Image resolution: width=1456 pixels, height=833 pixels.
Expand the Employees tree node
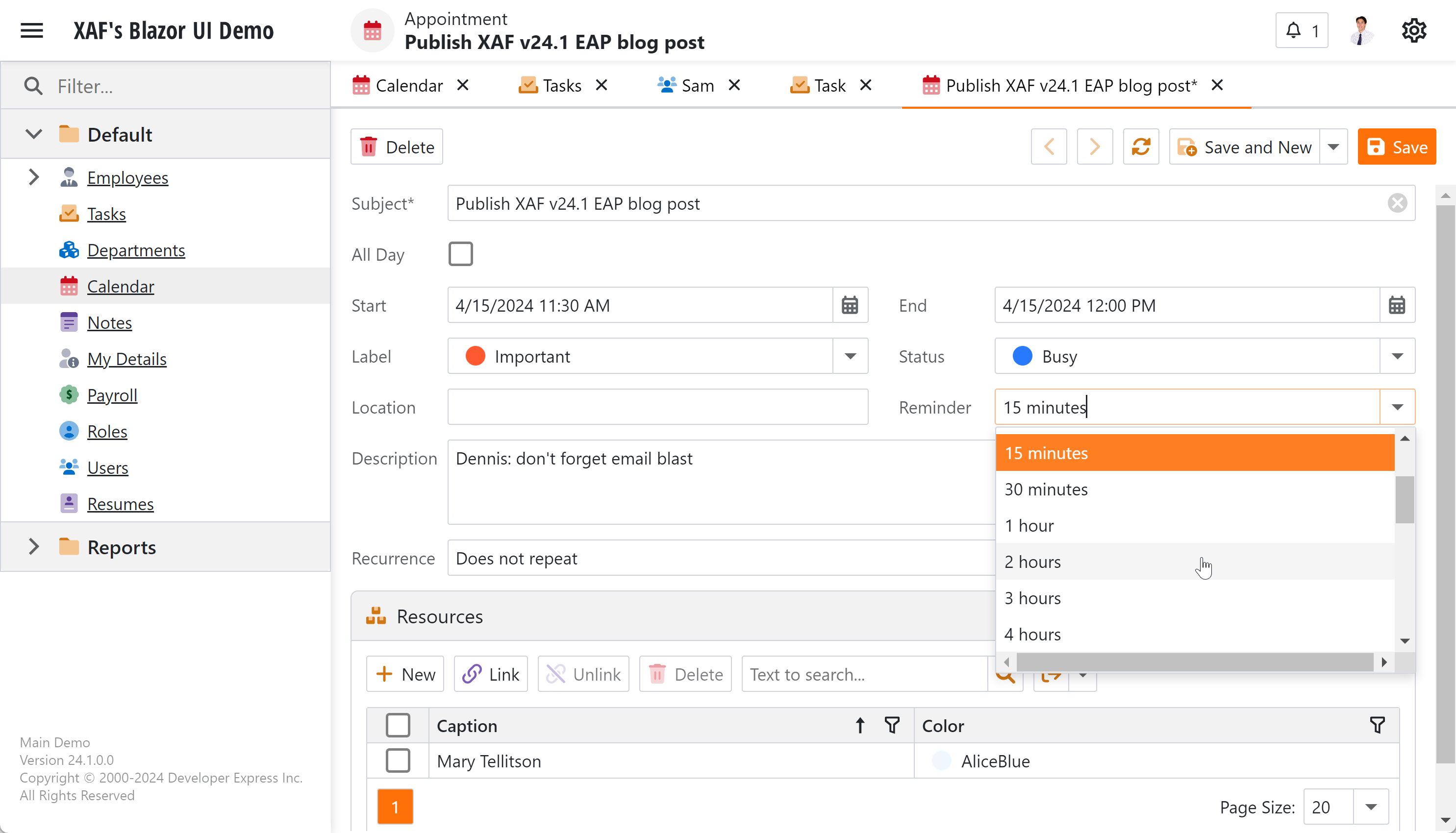click(x=34, y=177)
